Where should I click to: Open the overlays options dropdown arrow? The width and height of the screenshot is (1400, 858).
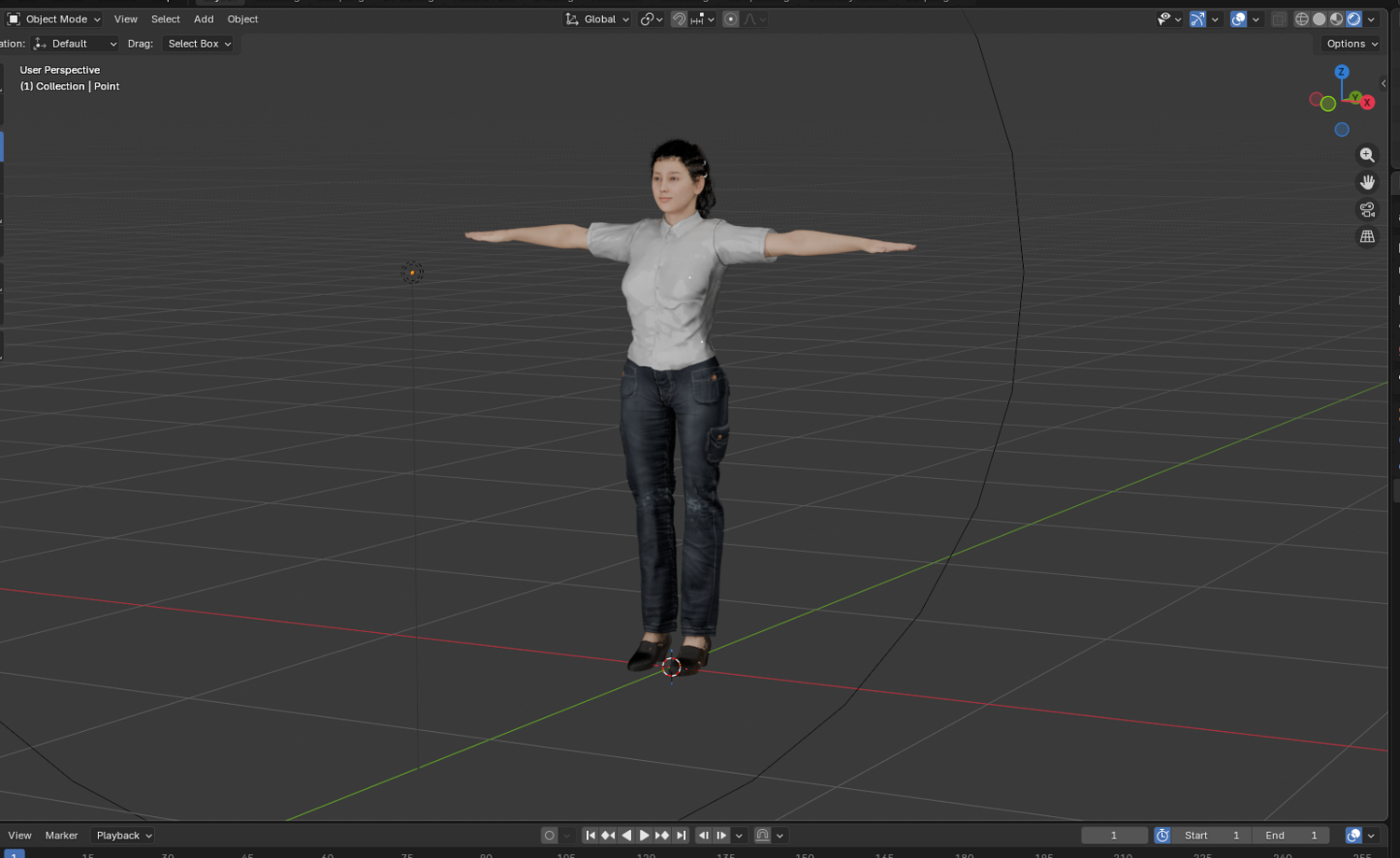click(1256, 19)
